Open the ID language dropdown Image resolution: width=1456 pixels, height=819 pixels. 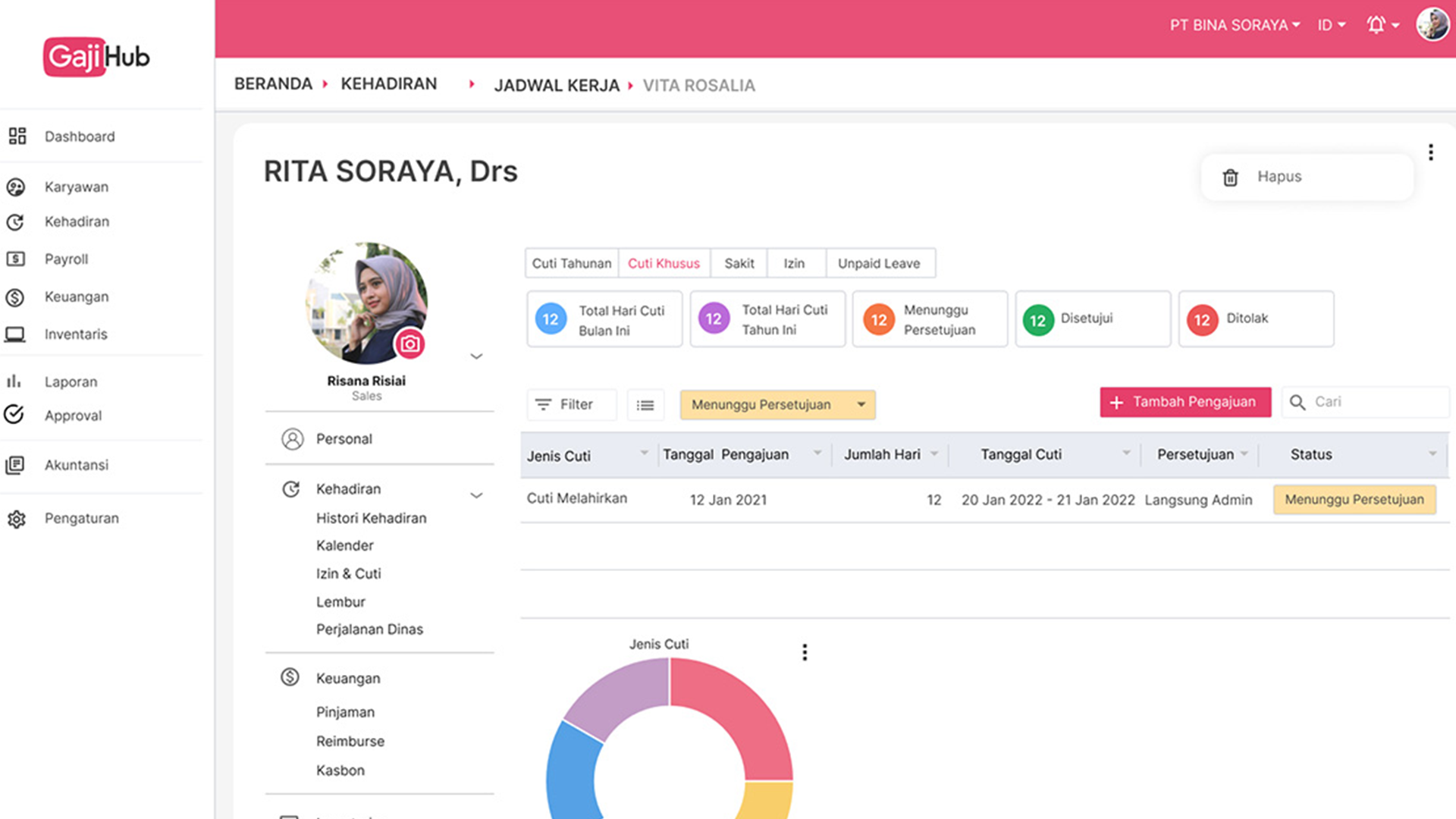point(1331,25)
